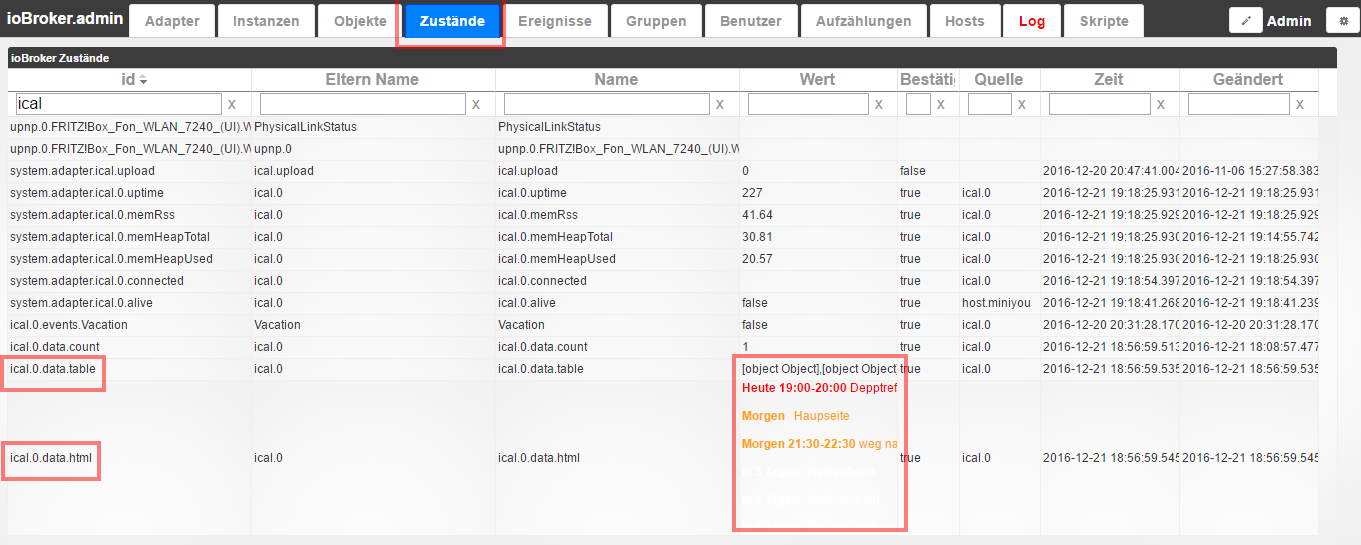Screen dimensions: 1361x545
Task: Click the red Heute 19:00-20:00 entry
Action: coord(819,387)
